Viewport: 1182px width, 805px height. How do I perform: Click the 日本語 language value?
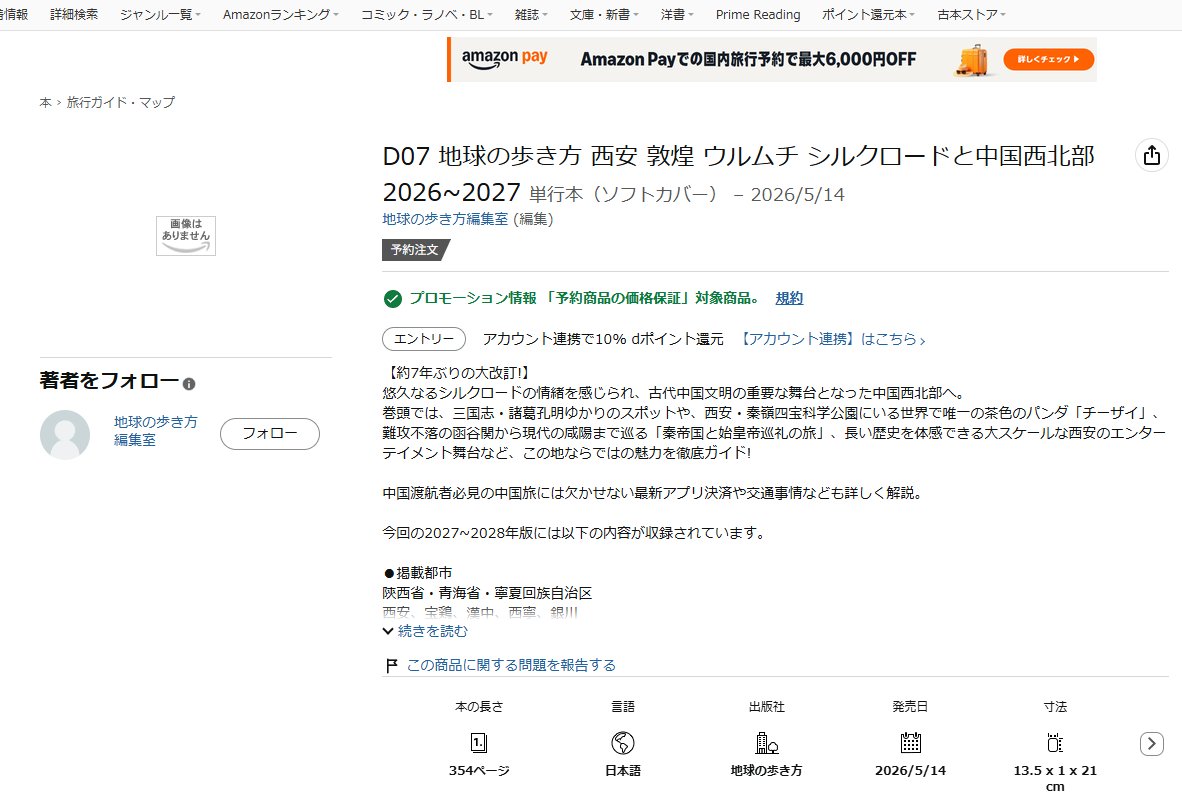623,770
